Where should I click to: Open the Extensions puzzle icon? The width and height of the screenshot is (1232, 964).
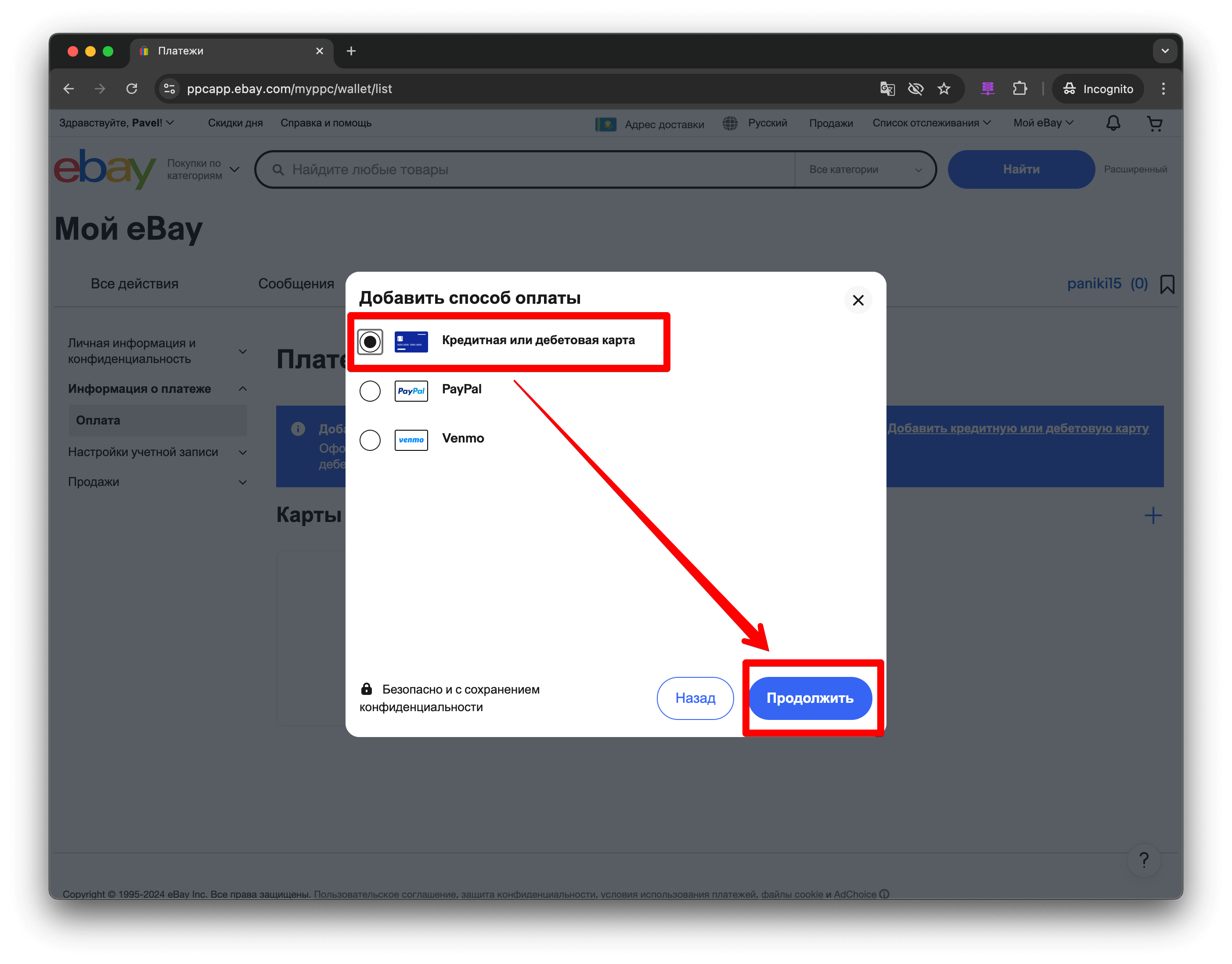(x=1019, y=89)
